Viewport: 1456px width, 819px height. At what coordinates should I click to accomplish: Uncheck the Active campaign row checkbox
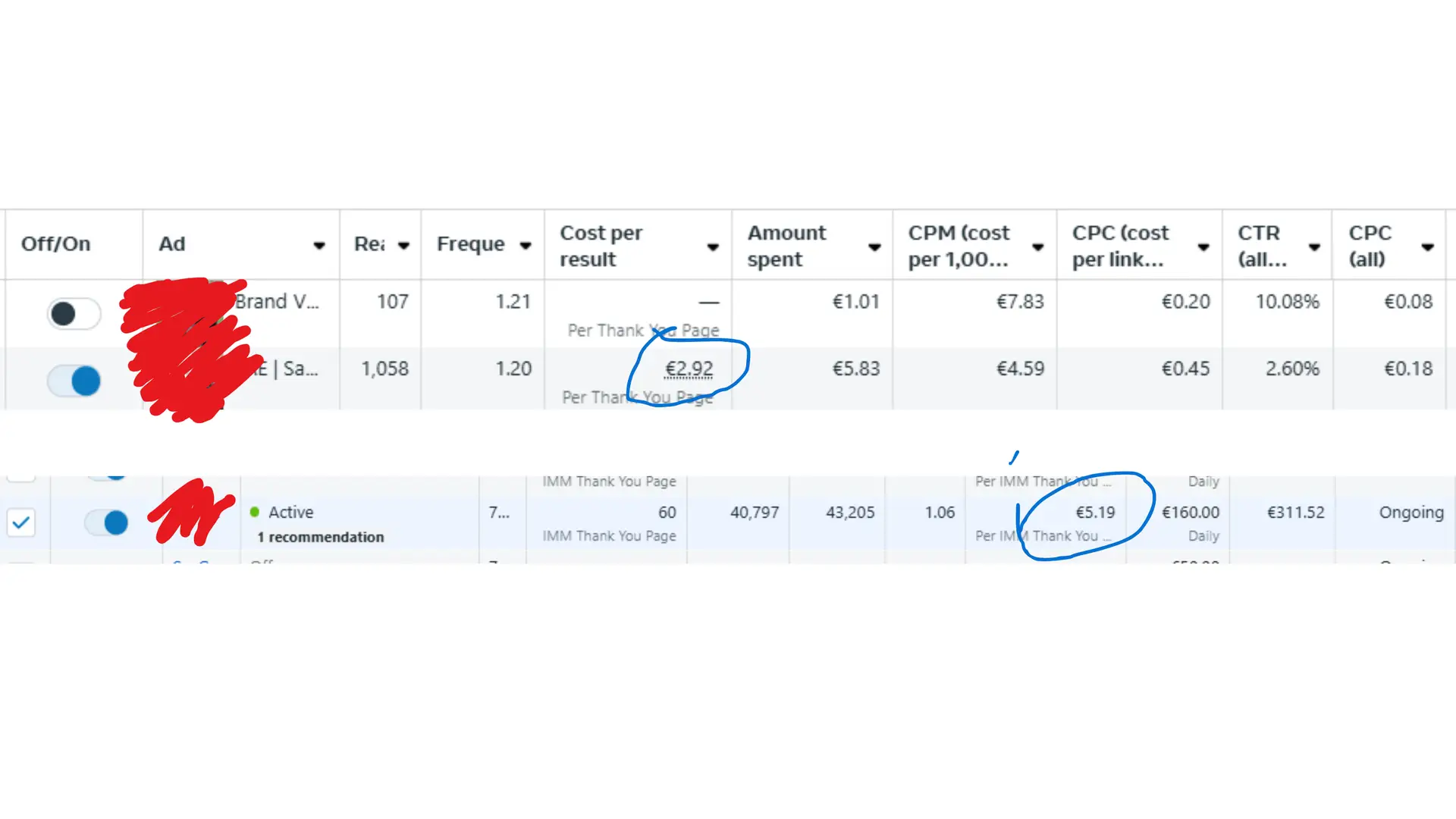pyautogui.click(x=21, y=522)
